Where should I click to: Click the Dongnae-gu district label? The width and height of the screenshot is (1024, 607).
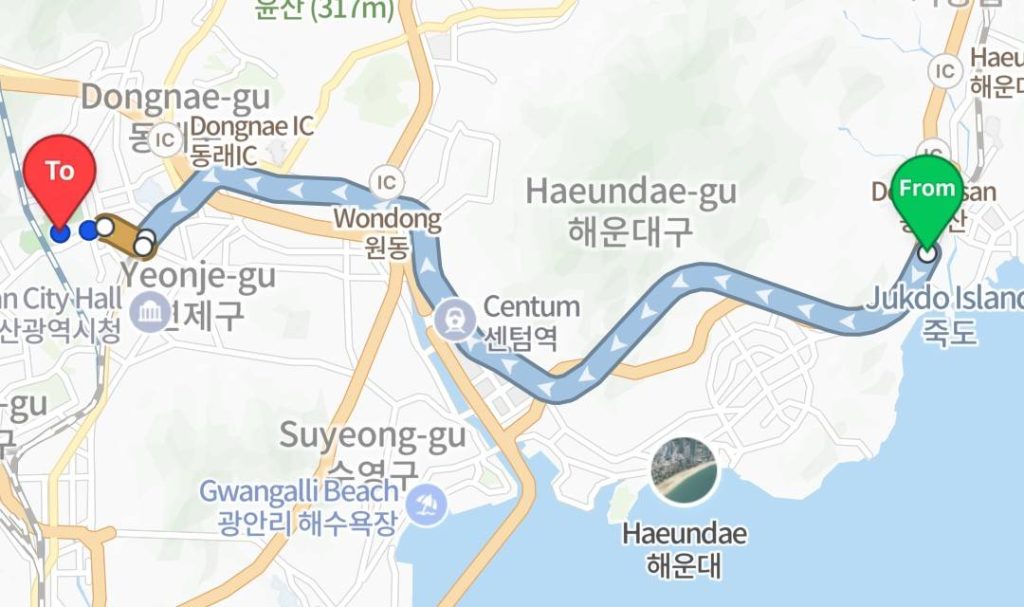(175, 97)
